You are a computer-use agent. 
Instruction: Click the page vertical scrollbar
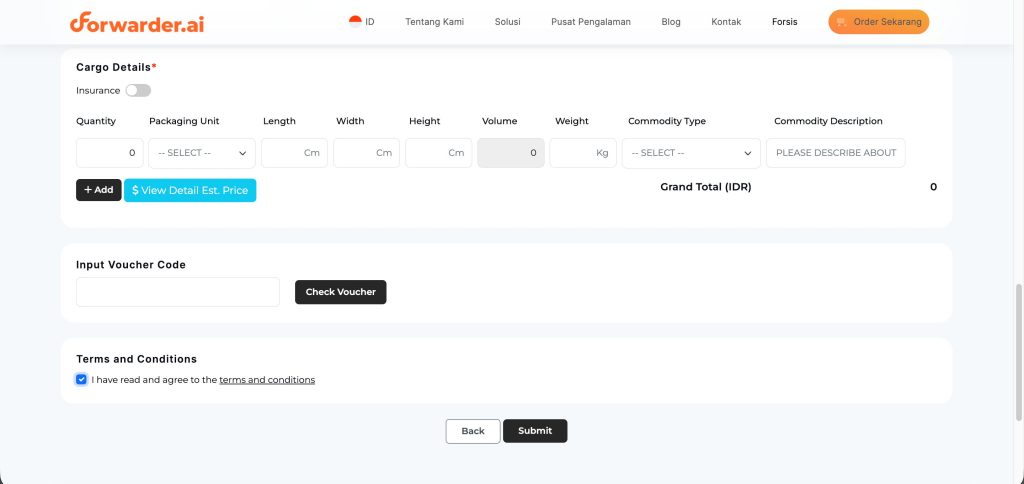pos(1019,353)
